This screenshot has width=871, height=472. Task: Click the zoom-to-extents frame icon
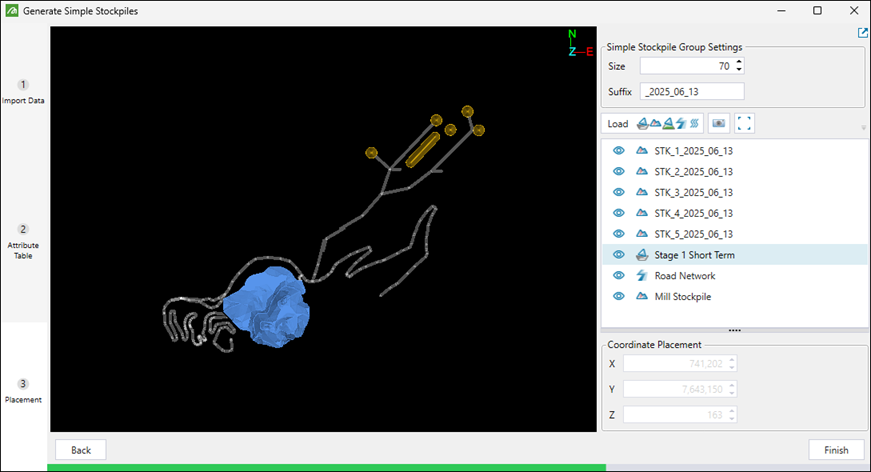coord(744,123)
